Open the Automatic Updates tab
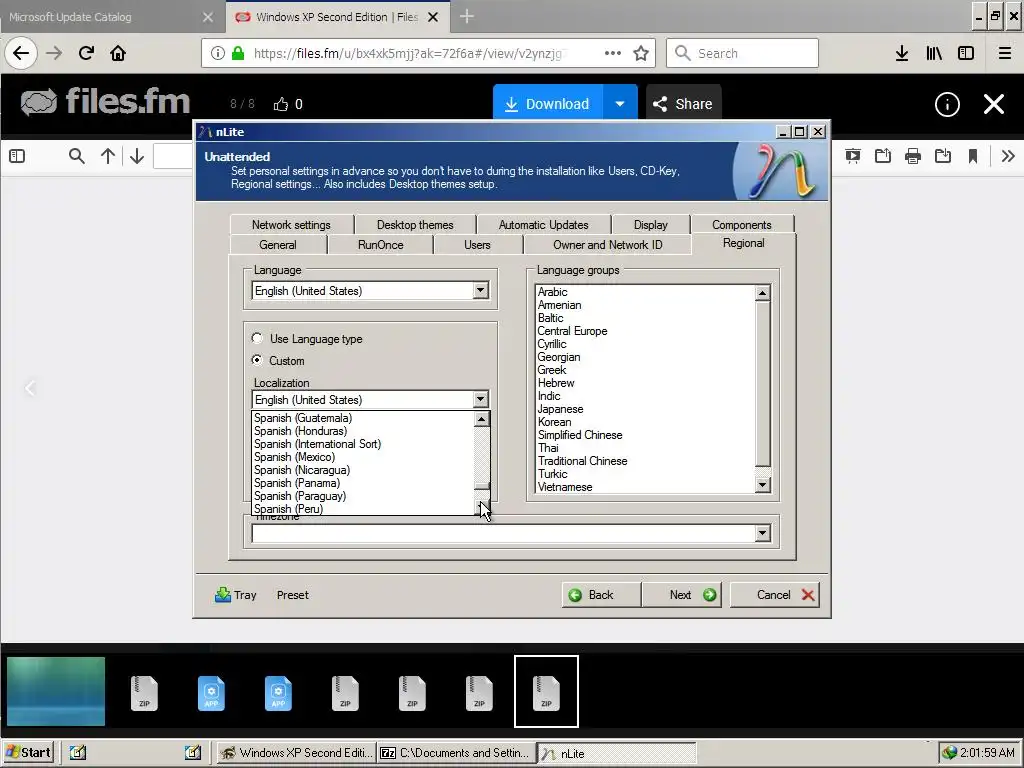1024x768 pixels. click(543, 225)
